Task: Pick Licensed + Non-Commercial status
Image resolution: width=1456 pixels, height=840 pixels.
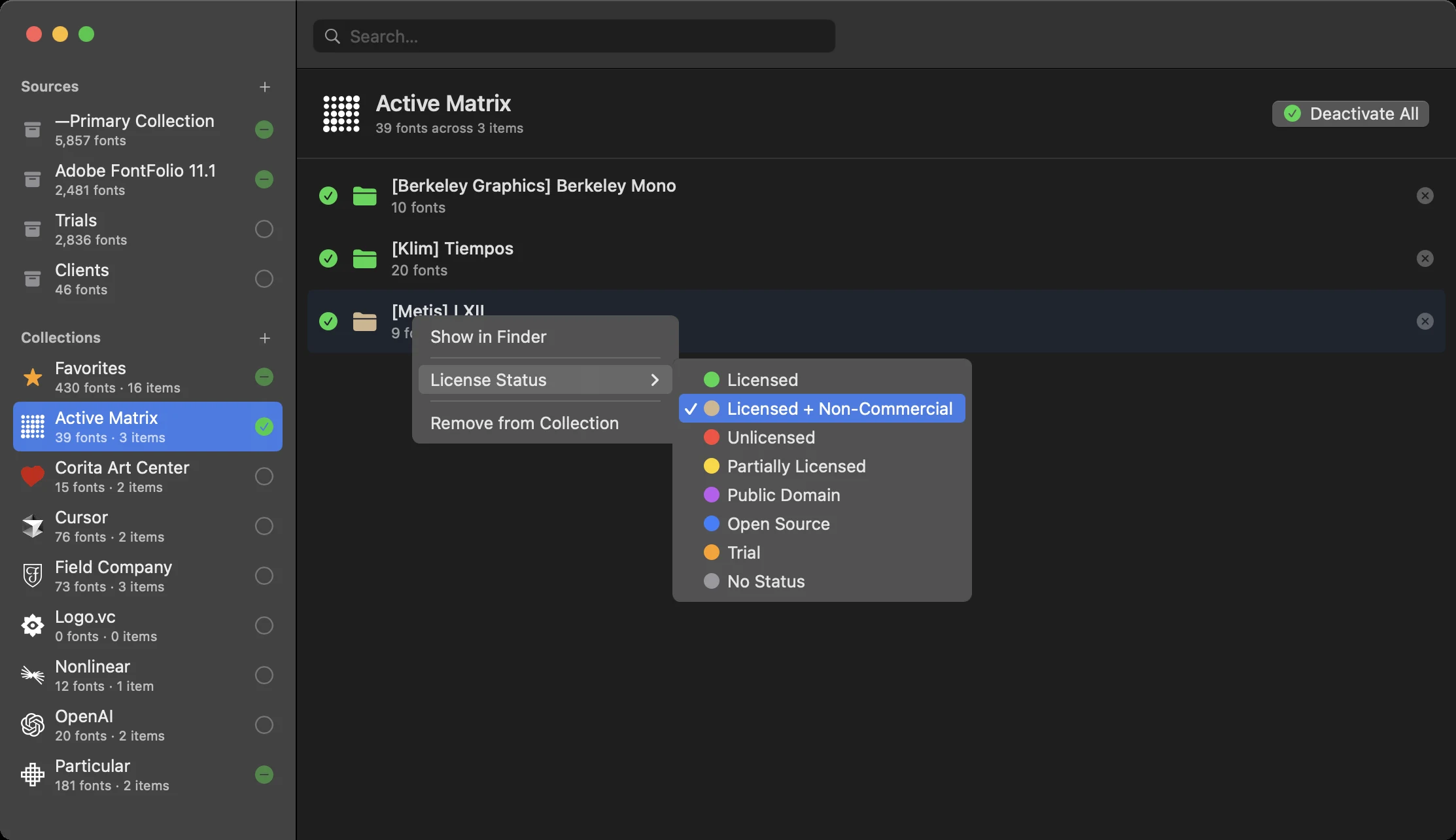Action: coord(822,409)
